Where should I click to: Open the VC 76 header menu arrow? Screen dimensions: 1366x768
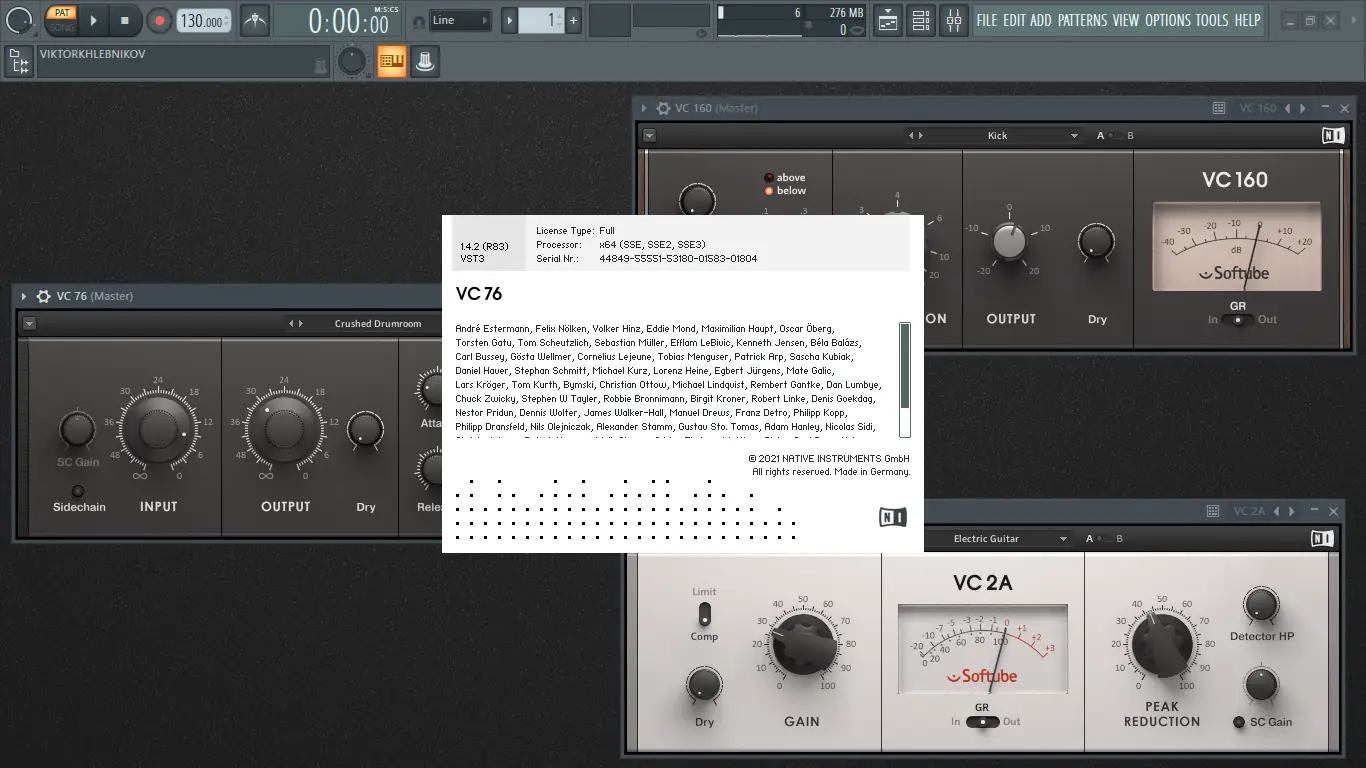click(x=30, y=324)
